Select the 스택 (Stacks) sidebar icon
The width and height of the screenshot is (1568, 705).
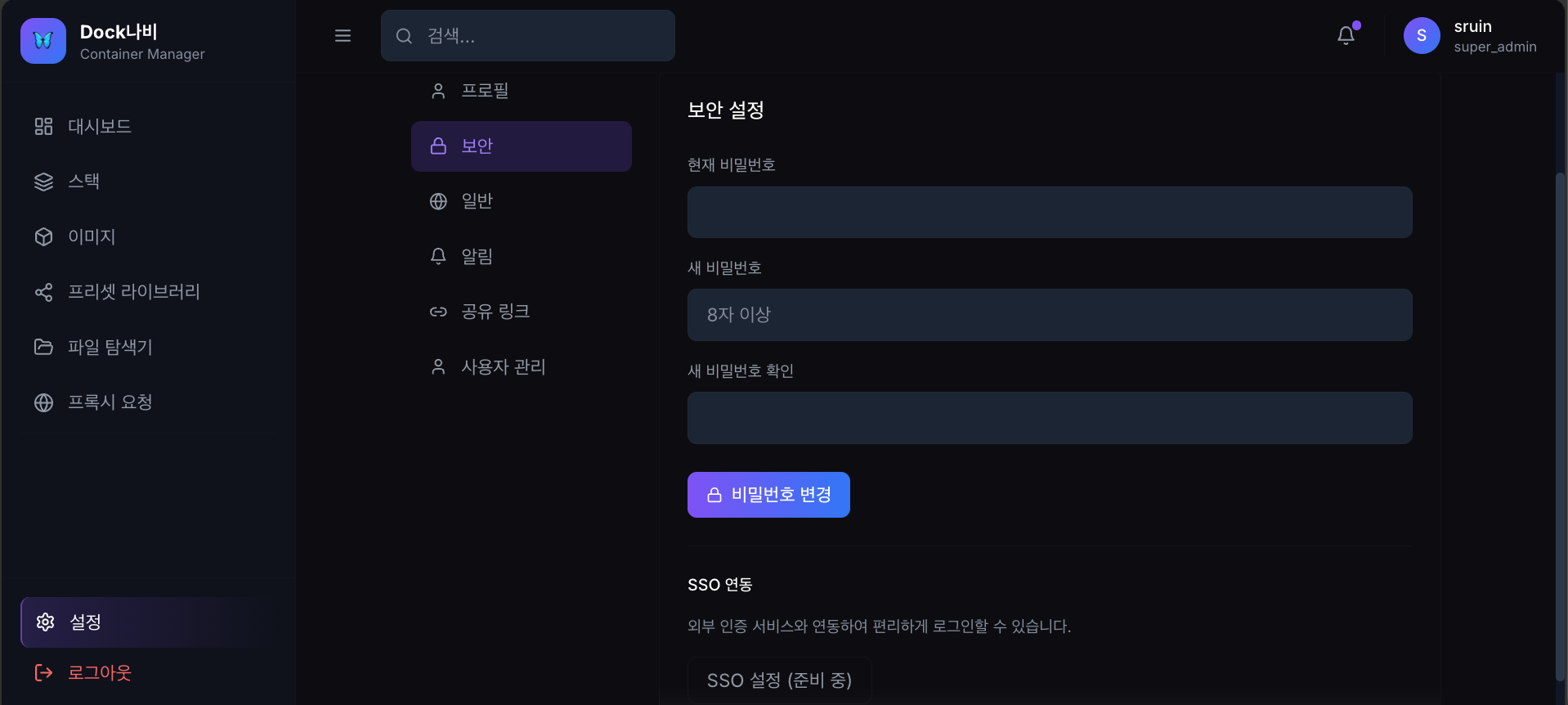click(x=85, y=182)
